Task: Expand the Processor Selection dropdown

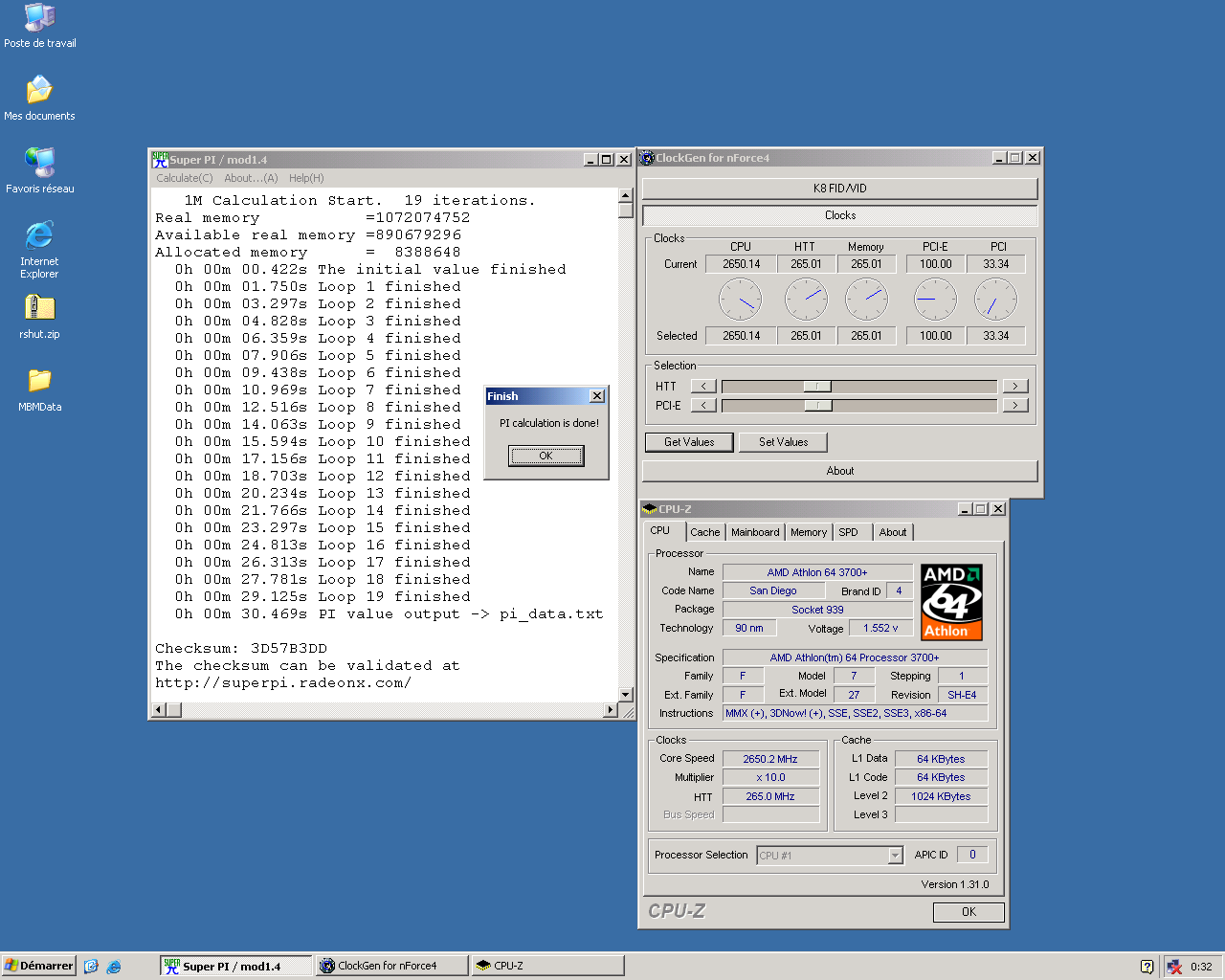Action: coord(896,856)
